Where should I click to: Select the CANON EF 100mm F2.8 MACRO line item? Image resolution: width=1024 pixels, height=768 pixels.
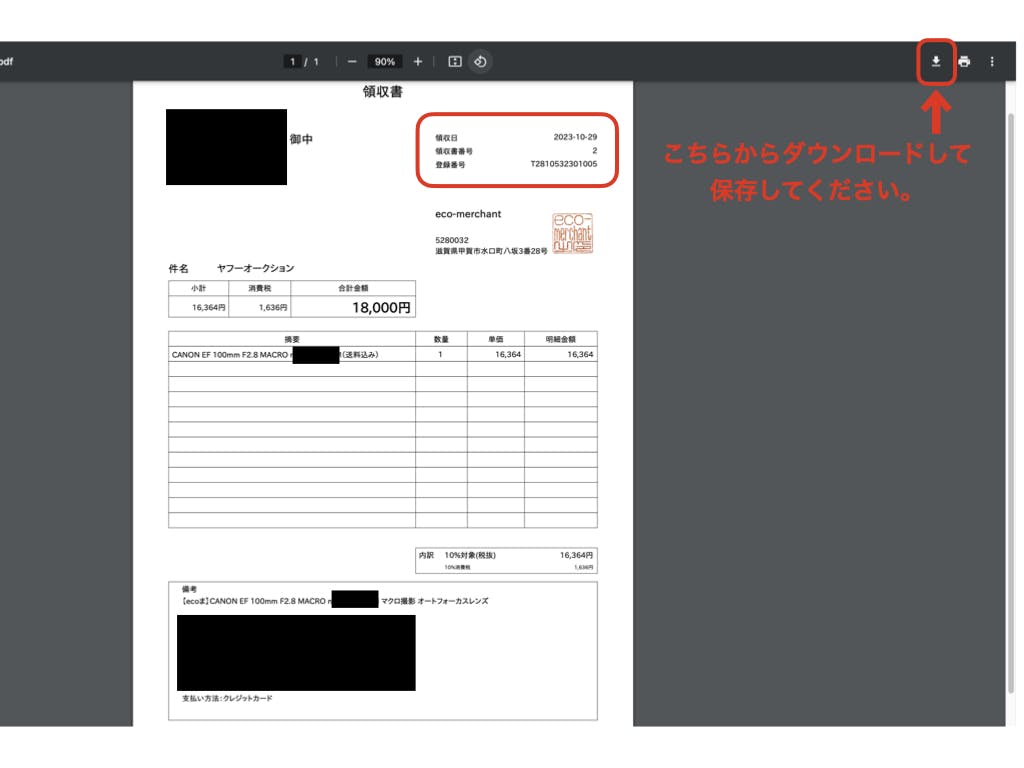point(275,355)
